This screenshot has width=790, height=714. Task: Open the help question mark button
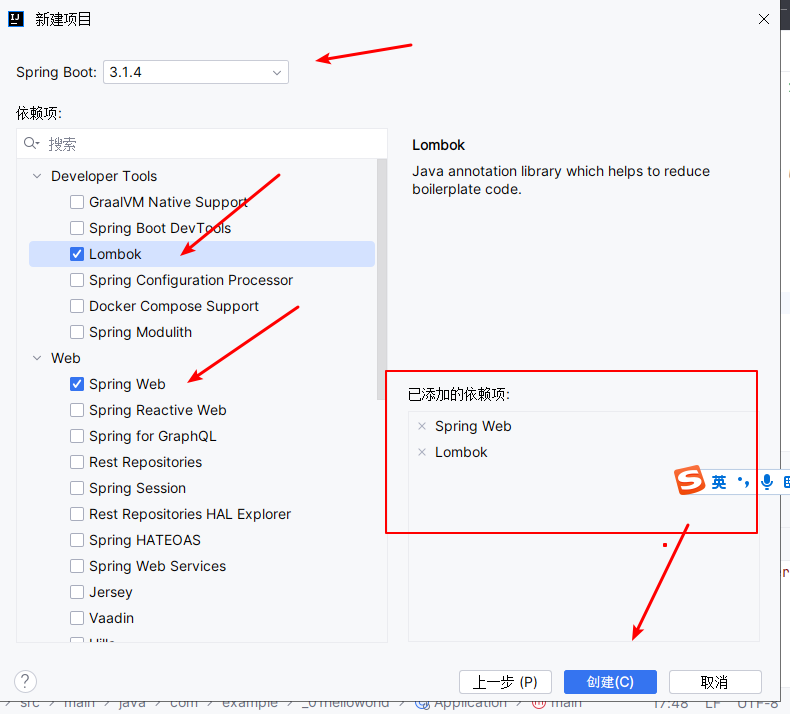(x=26, y=681)
